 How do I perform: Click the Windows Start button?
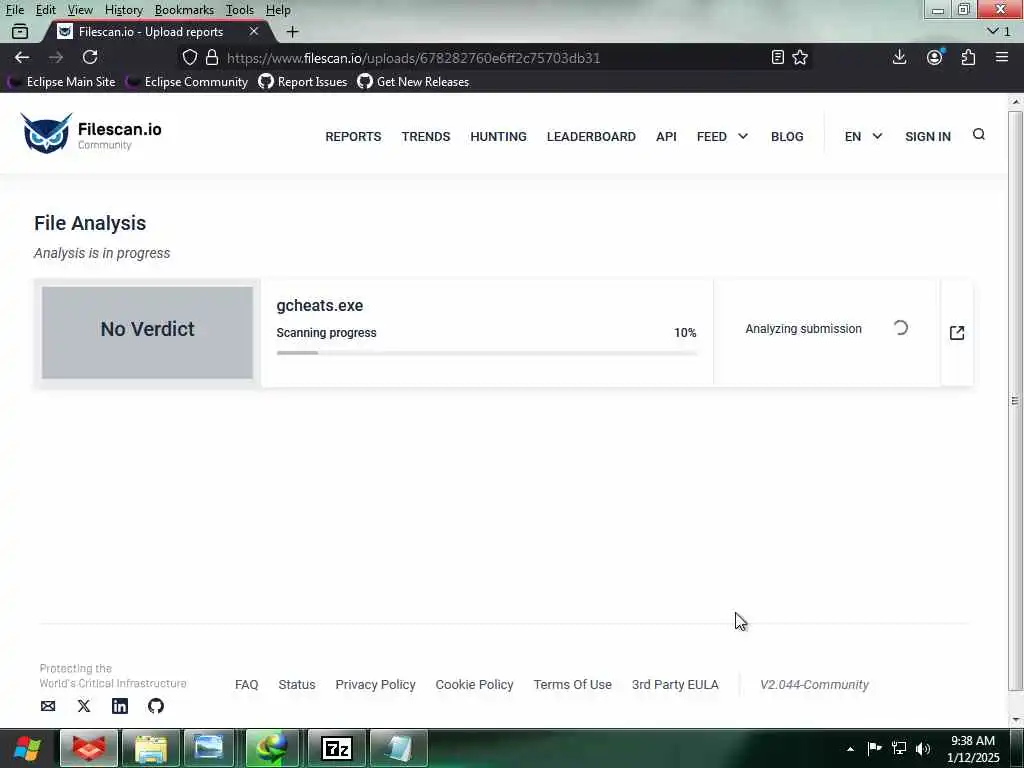click(x=27, y=748)
